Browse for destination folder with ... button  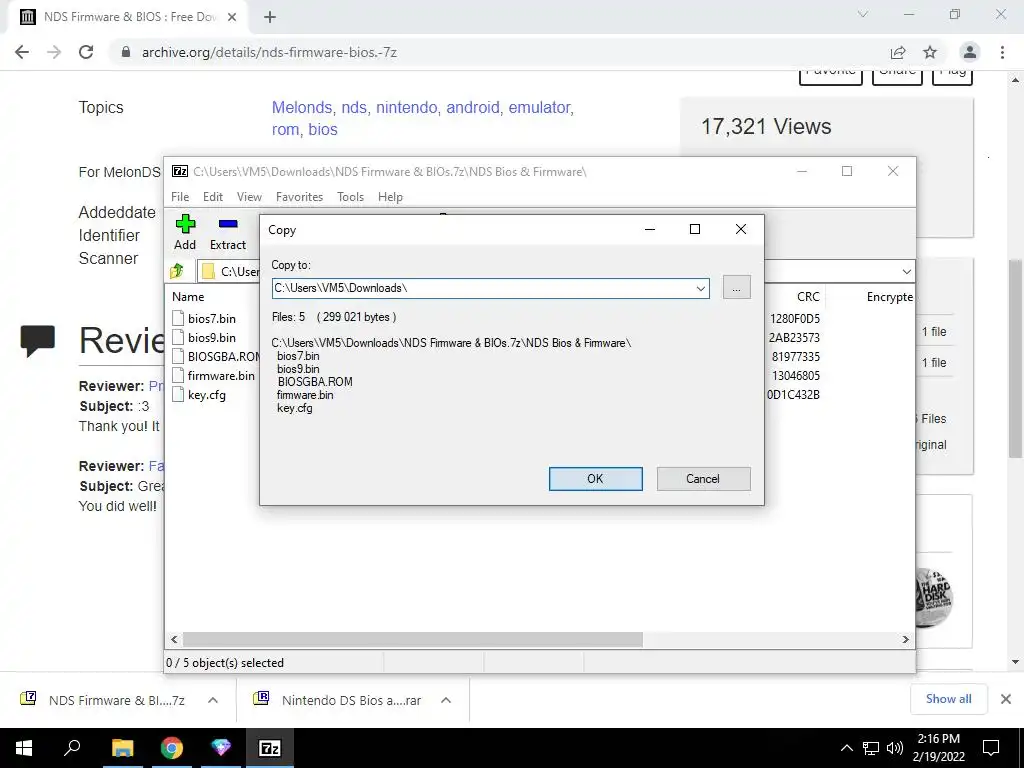(x=737, y=288)
